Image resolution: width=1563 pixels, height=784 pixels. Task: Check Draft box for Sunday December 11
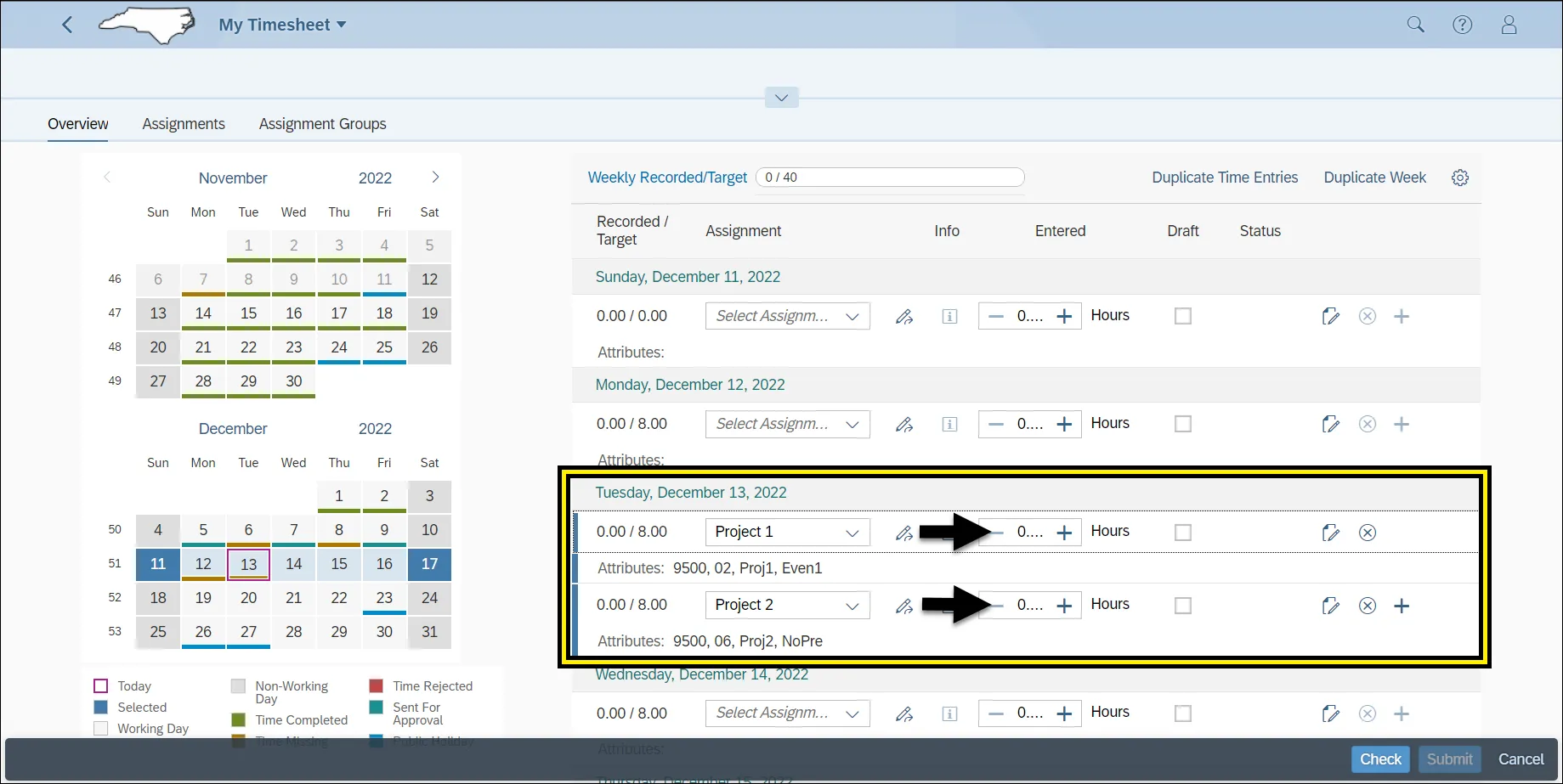pyautogui.click(x=1182, y=316)
